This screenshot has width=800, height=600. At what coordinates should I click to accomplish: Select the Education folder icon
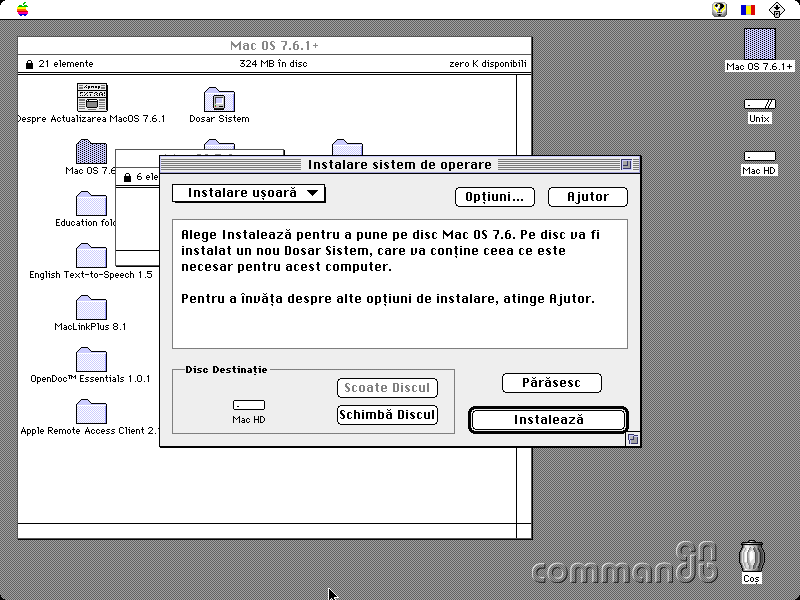91,204
